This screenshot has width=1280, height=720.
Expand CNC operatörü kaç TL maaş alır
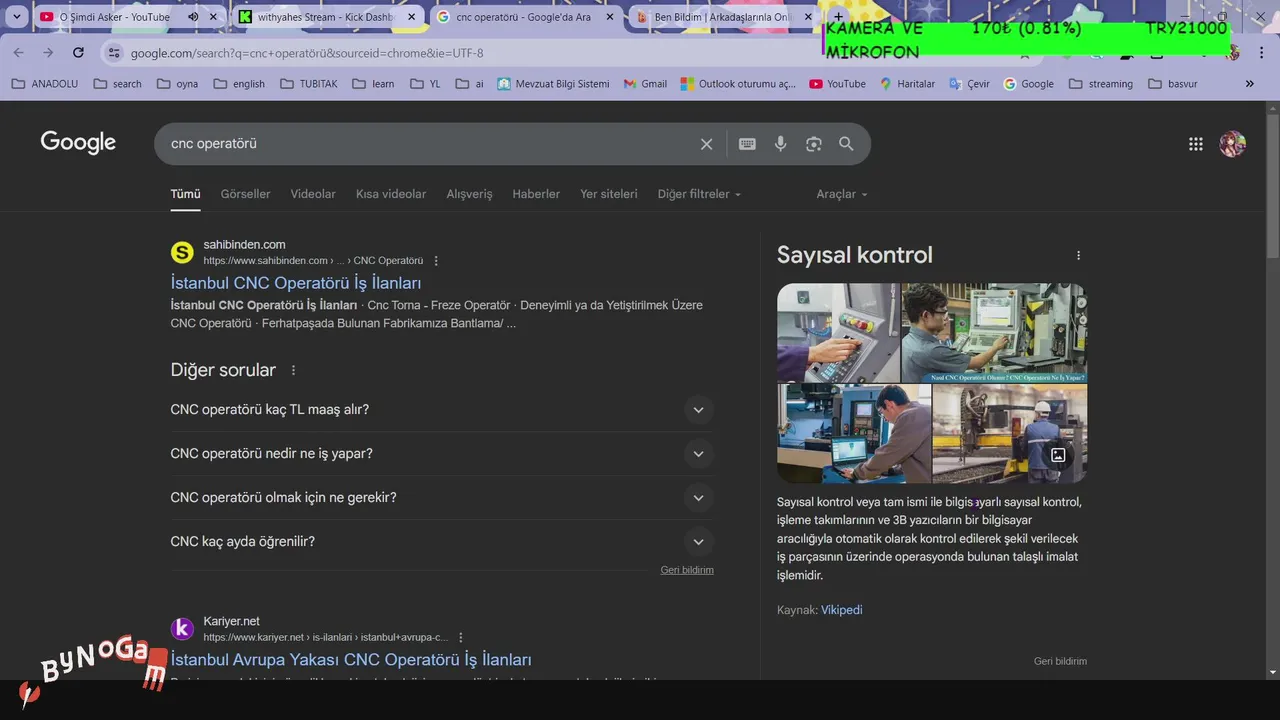(x=442, y=409)
